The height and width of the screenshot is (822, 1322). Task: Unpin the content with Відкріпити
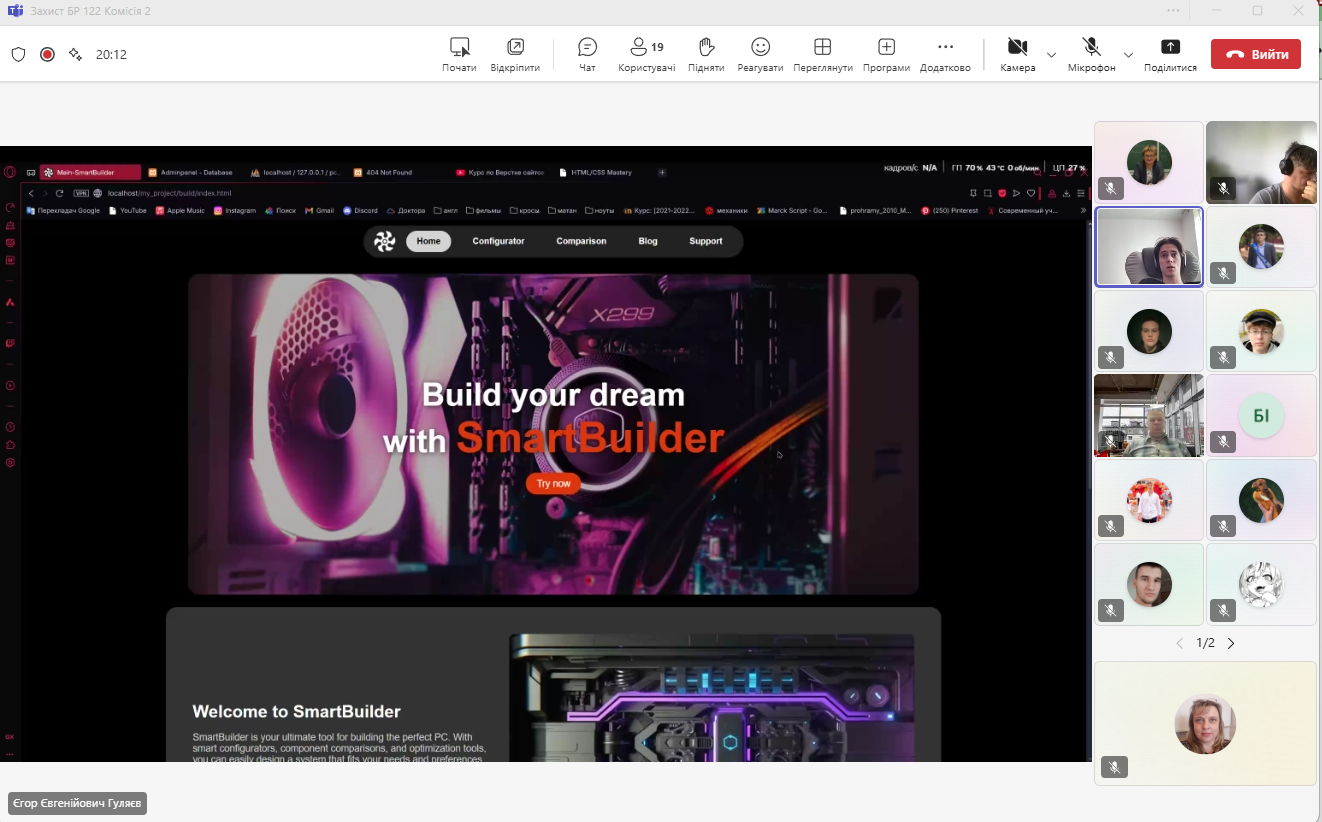pyautogui.click(x=515, y=54)
